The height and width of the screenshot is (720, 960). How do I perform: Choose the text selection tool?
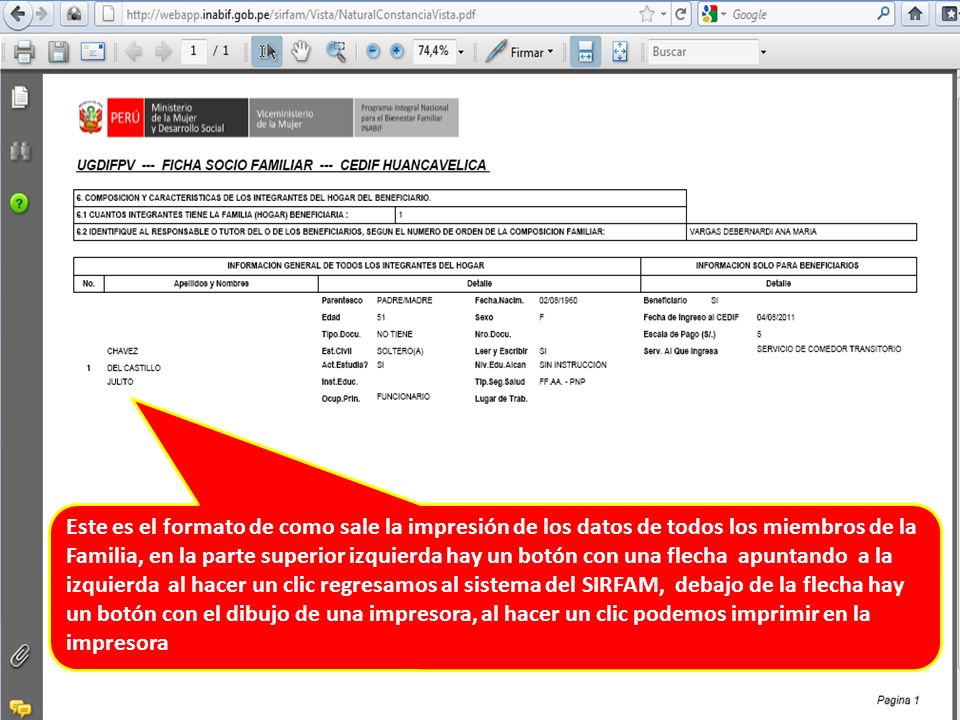[x=267, y=52]
